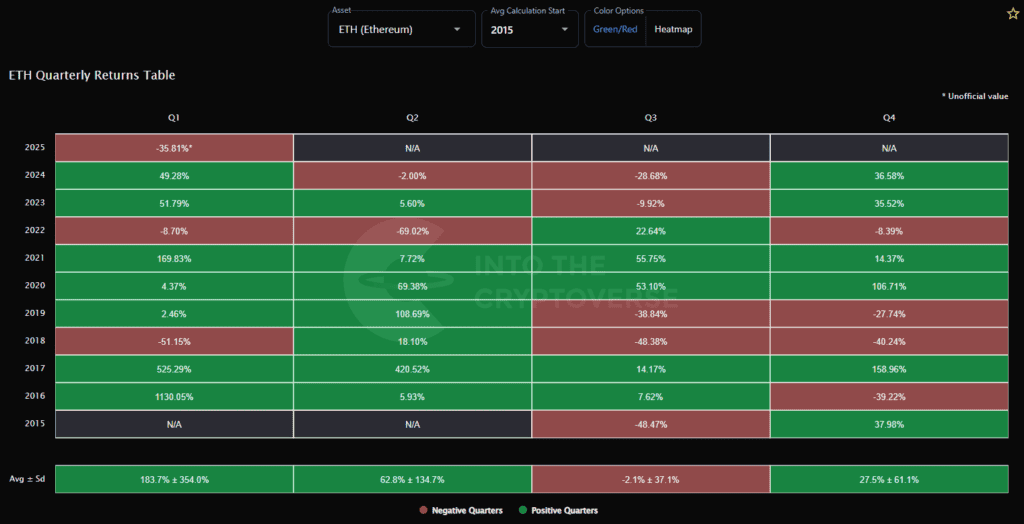The width and height of the screenshot is (1024, 524).
Task: Click the -8.39% cell
Action: coord(889,231)
